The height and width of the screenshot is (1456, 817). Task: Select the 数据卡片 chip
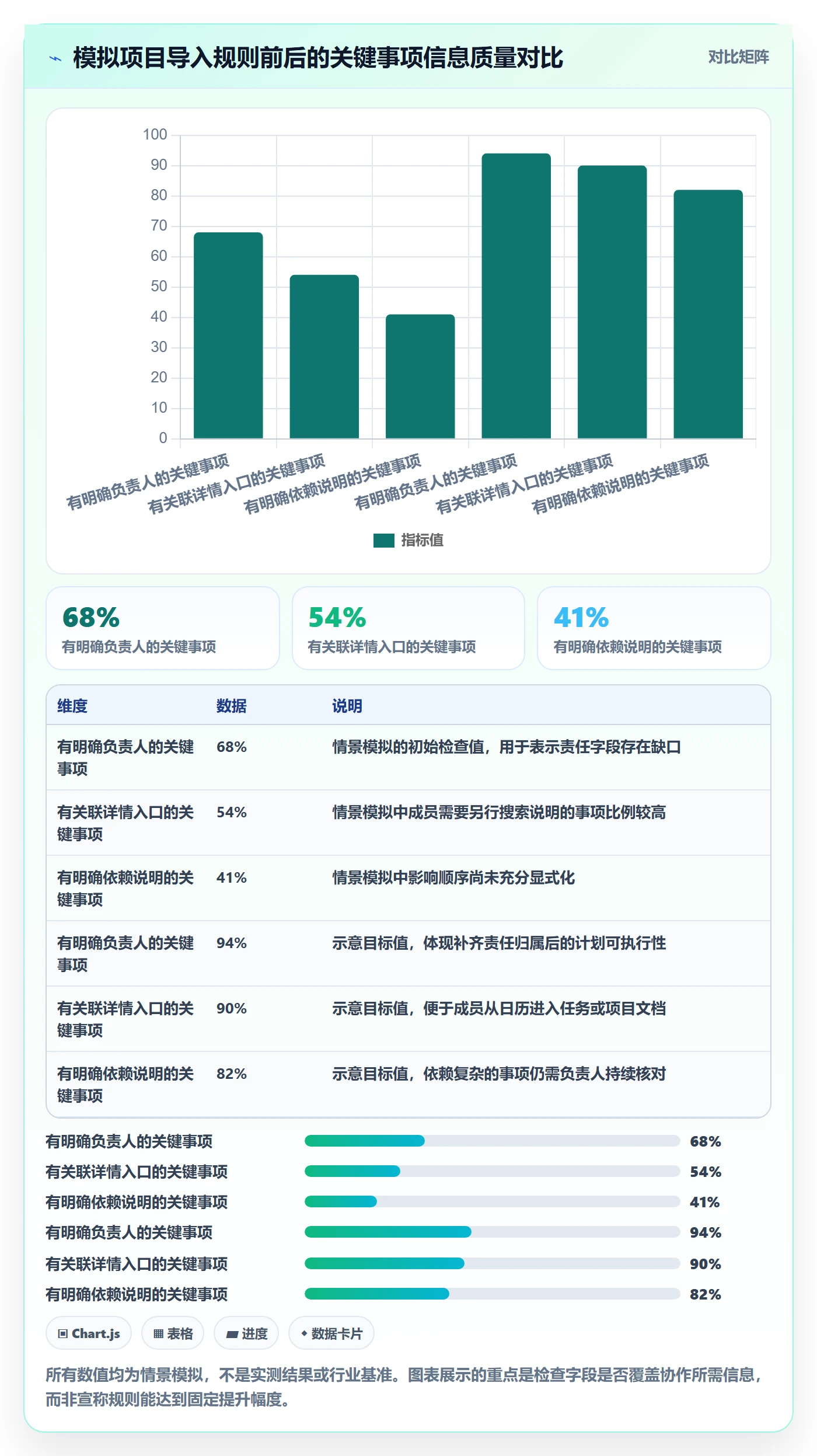coord(331,1333)
